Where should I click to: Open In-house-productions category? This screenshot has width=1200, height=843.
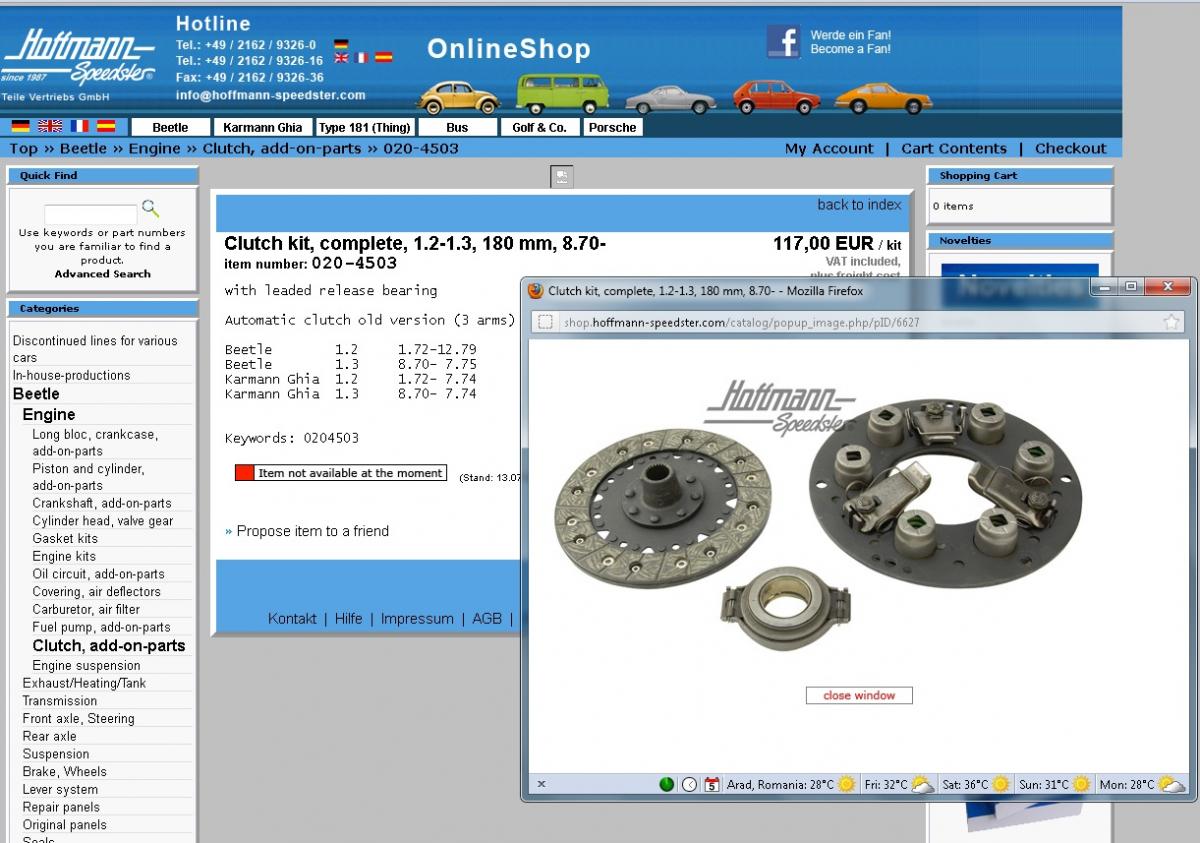(x=71, y=375)
